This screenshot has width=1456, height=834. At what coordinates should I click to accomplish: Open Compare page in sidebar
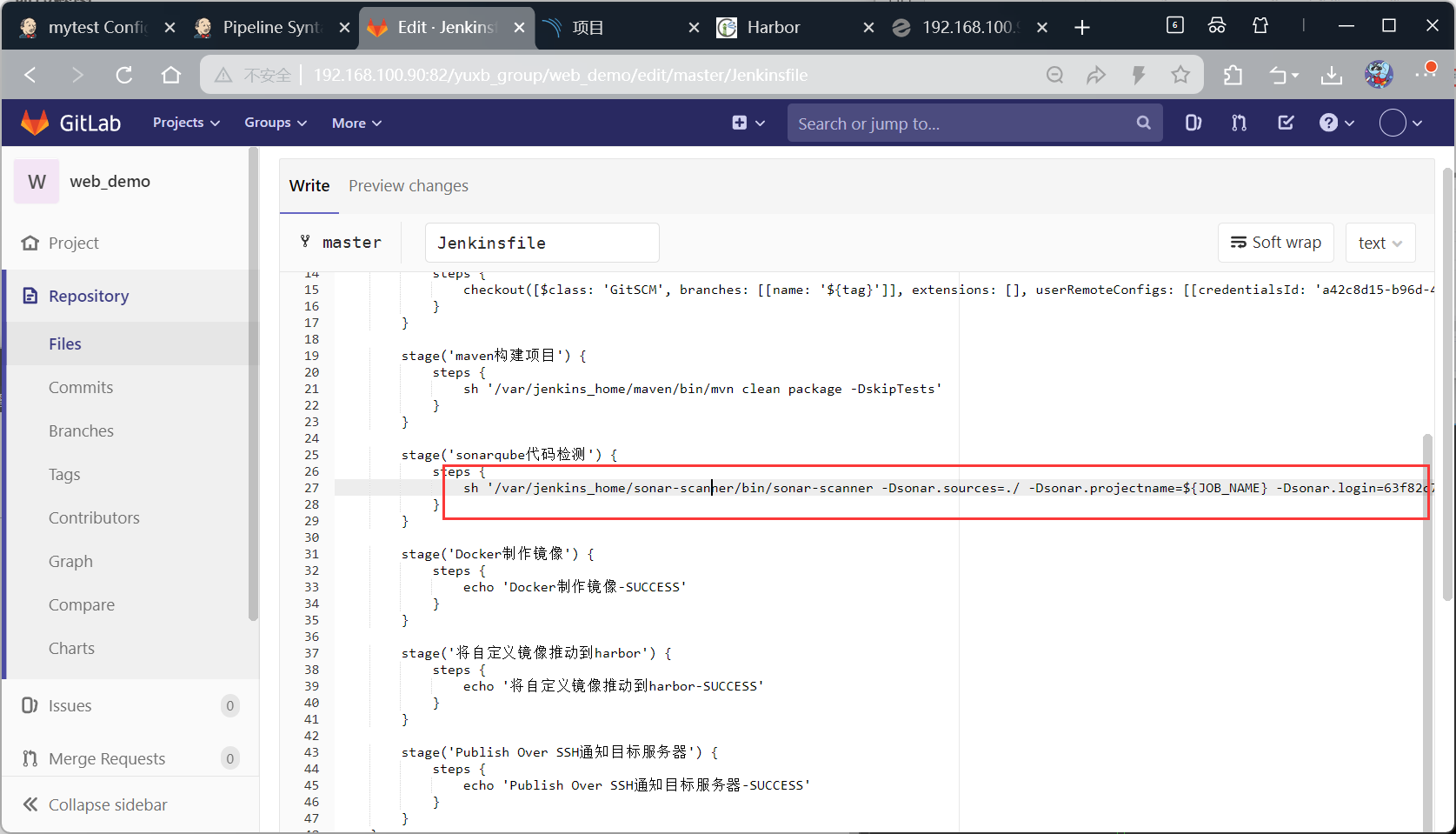(82, 604)
